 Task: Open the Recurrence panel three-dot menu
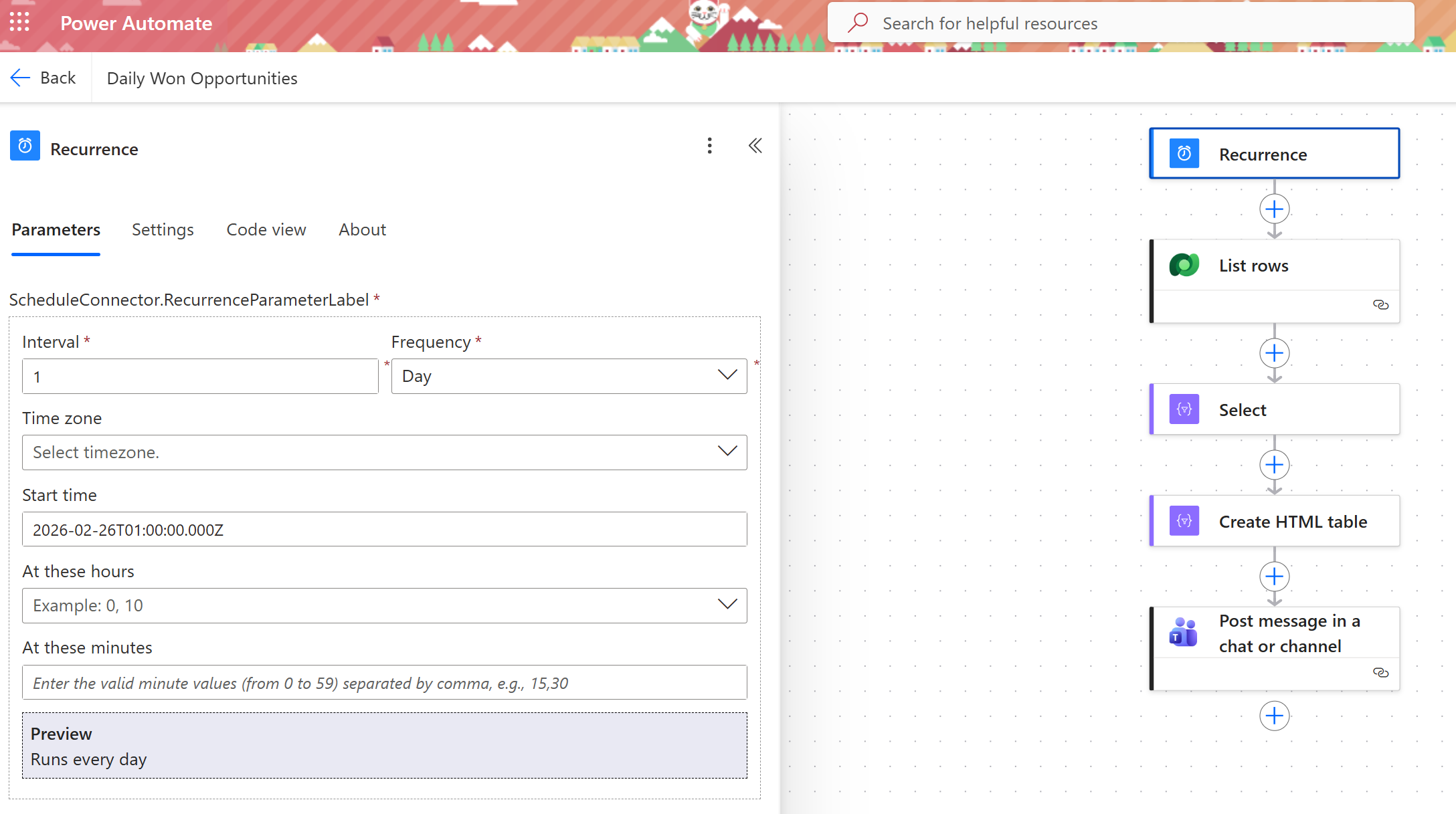709,146
